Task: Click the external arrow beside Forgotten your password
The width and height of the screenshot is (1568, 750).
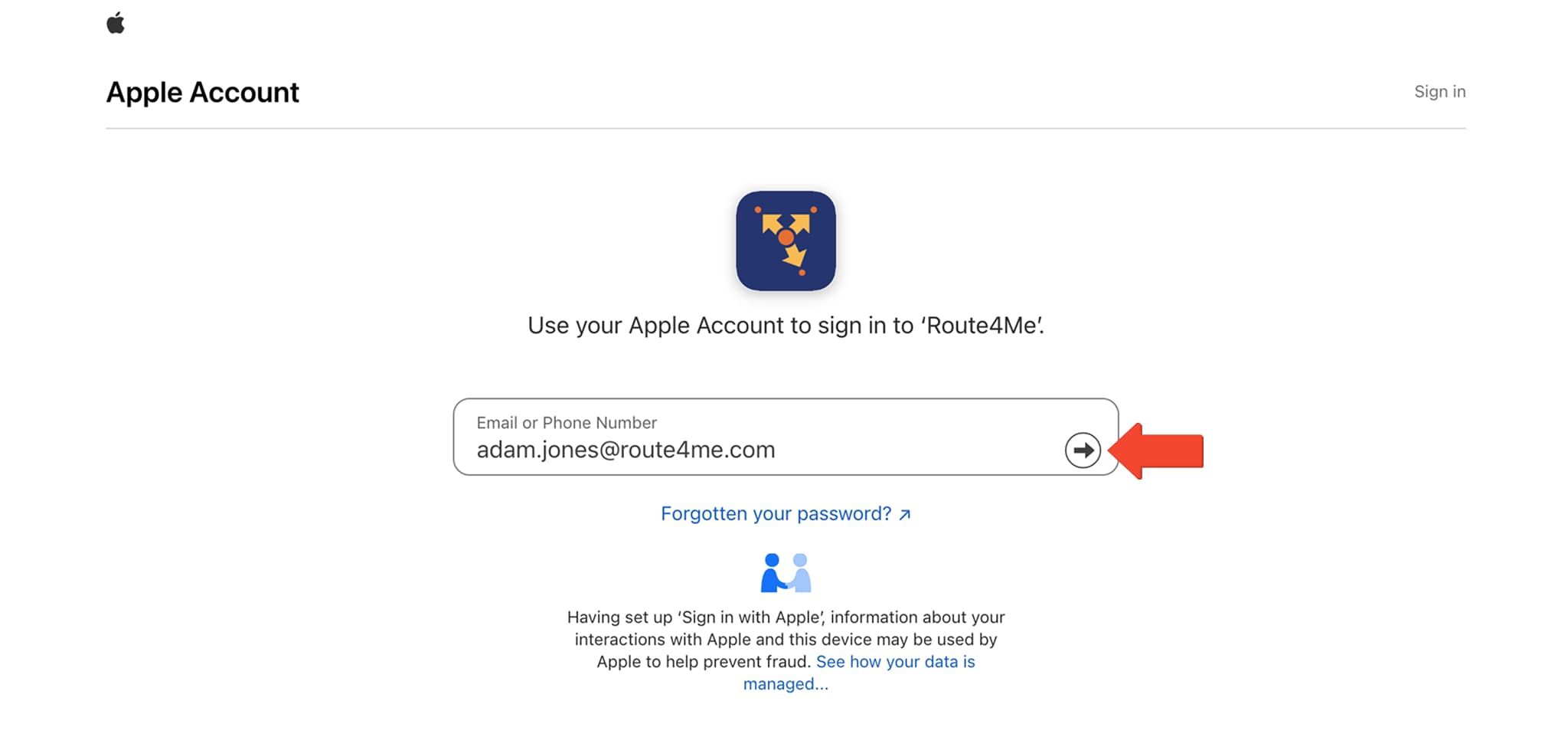Action: (x=905, y=515)
